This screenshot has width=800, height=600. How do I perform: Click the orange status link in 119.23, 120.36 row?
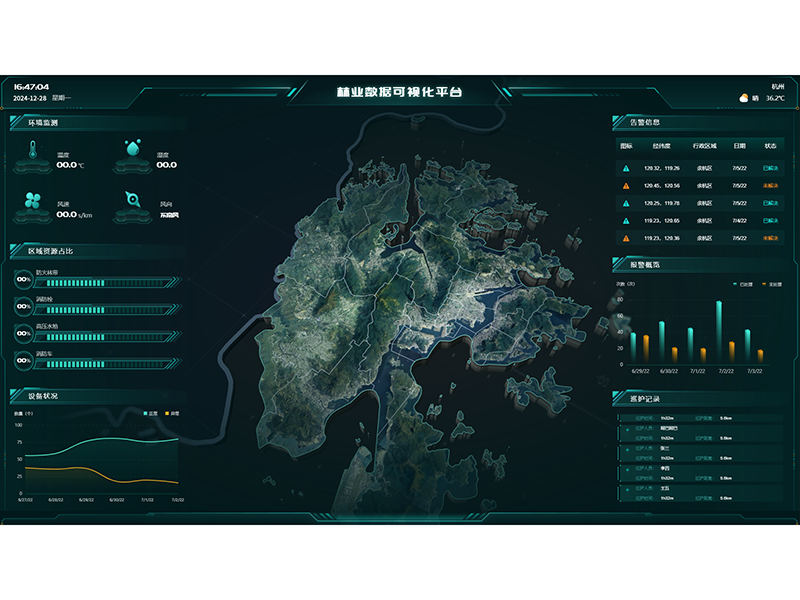(x=770, y=238)
